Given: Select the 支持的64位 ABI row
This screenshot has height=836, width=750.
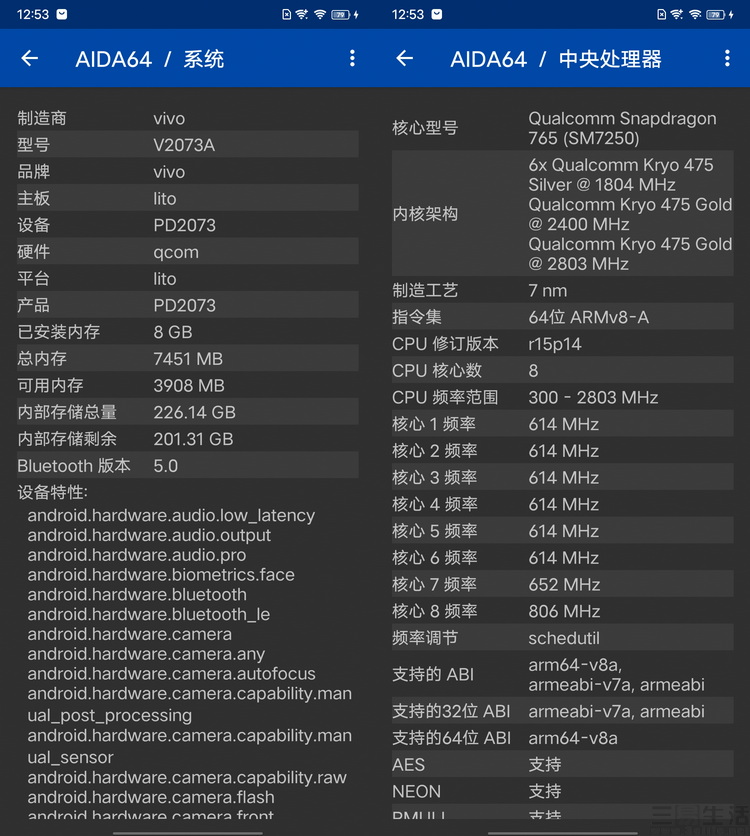Looking at the screenshot, I should pos(562,737).
